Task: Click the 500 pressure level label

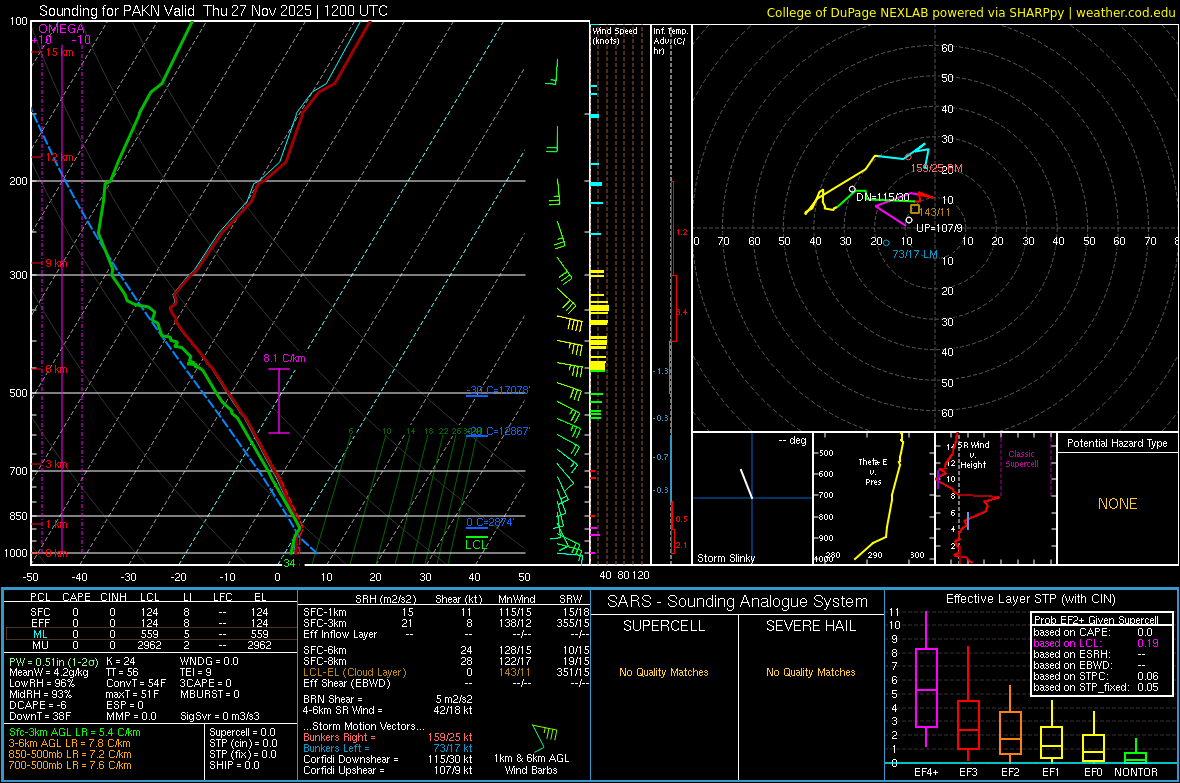Action: (x=18, y=393)
